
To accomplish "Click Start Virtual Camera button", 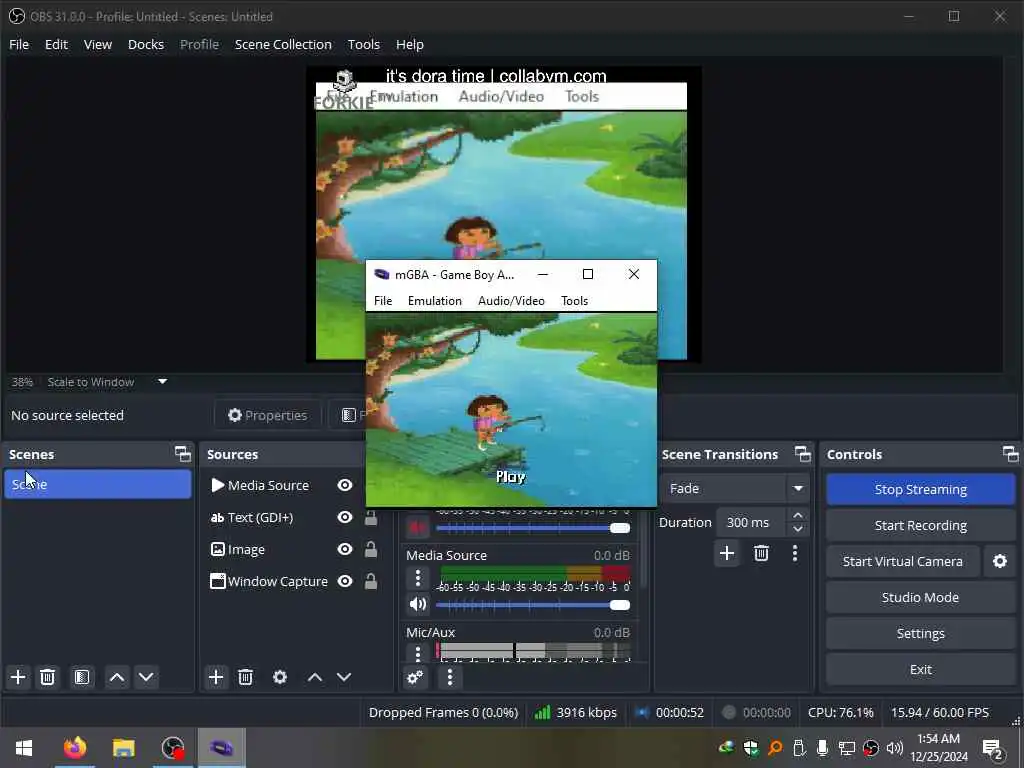I will click(903, 561).
